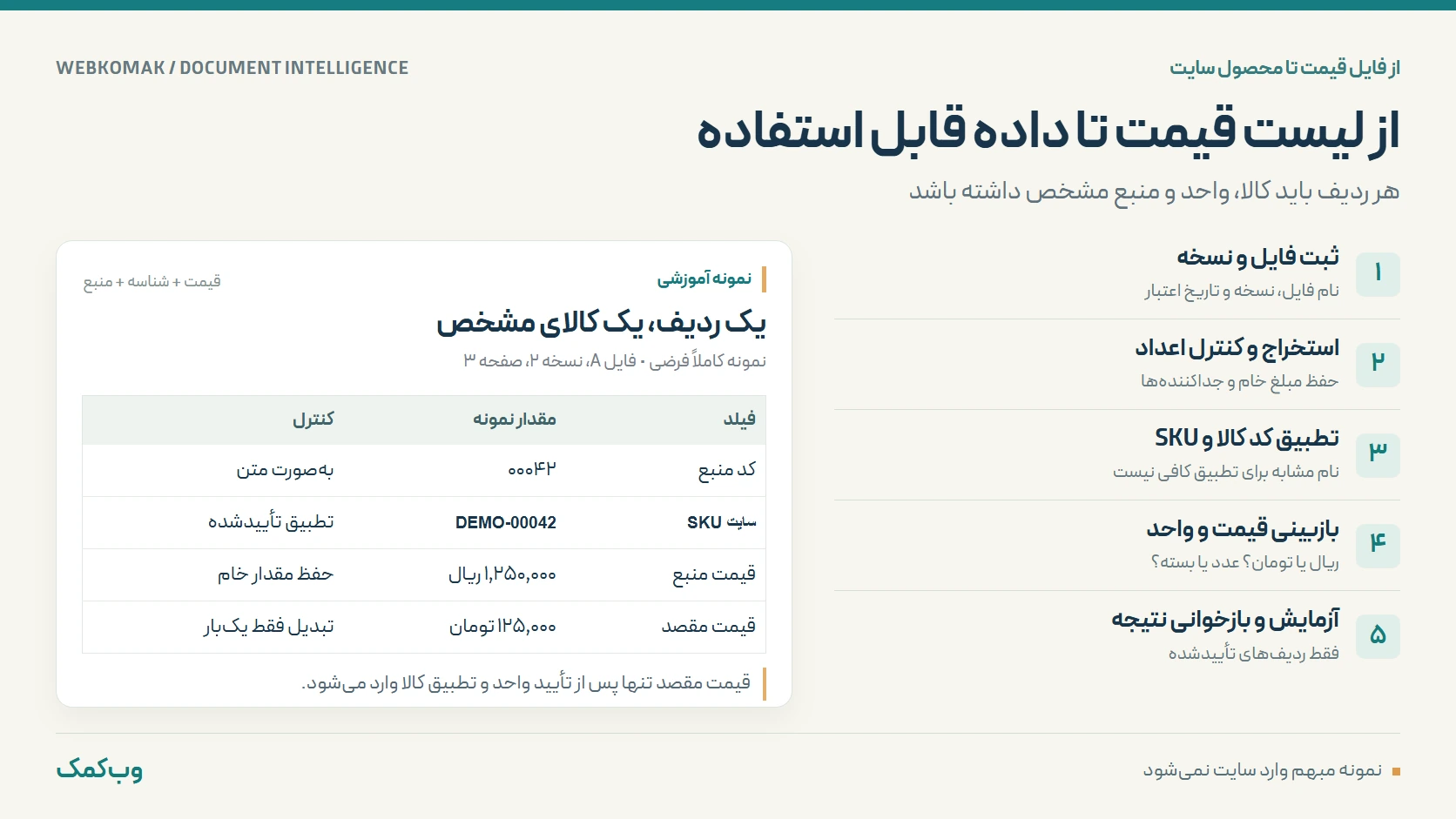Click the از فایل قیمت تا محصول سایت label
Screen dimensions: 1456x819
1284,68
